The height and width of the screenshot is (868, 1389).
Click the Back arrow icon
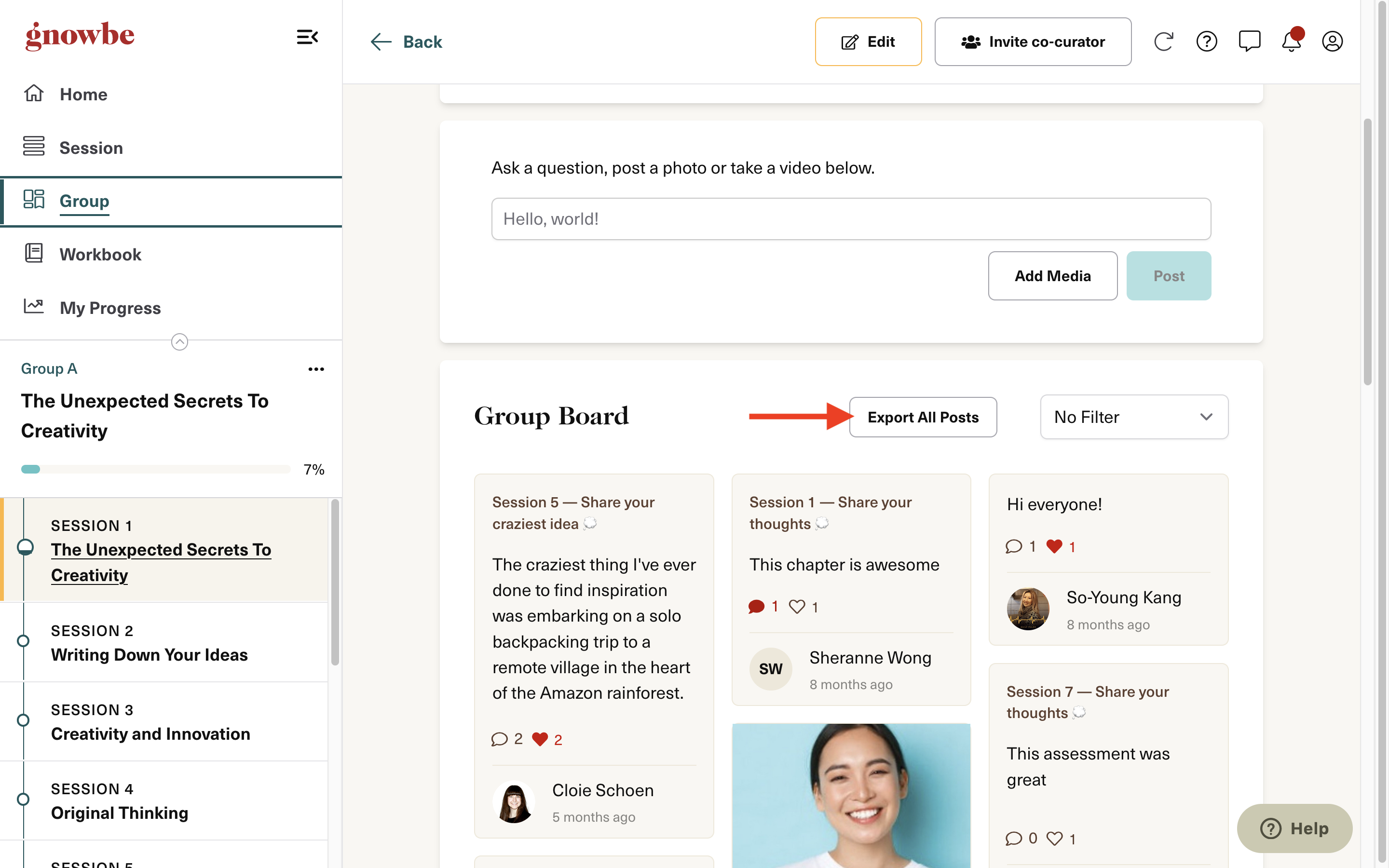tap(381, 41)
